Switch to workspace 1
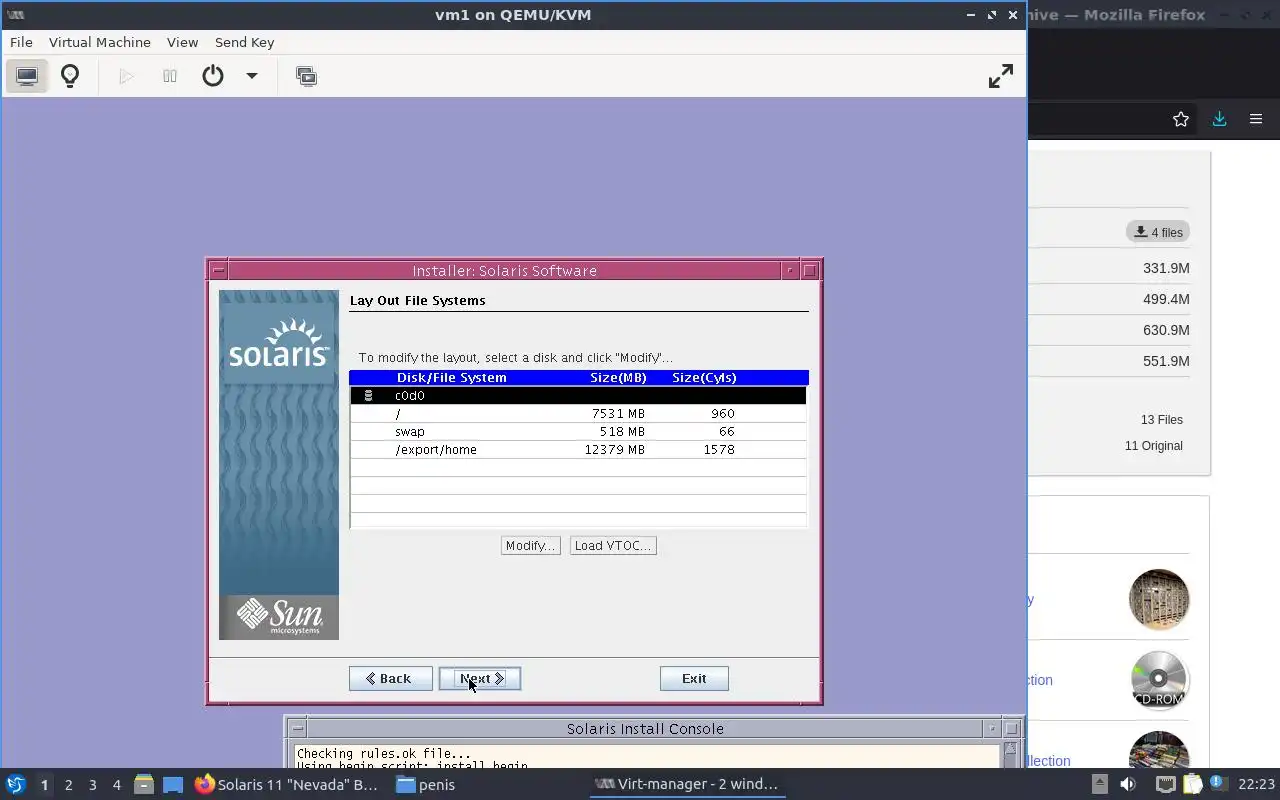Screen dimensions: 1280x800 (44, 785)
